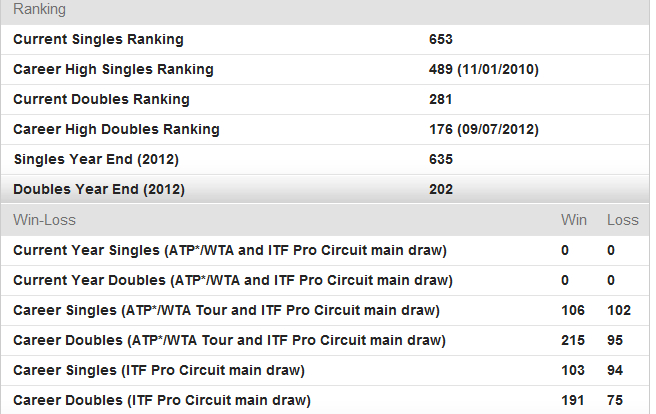The width and height of the screenshot is (656, 414).
Task: Click the Ranking section header
Action: tap(39, 10)
